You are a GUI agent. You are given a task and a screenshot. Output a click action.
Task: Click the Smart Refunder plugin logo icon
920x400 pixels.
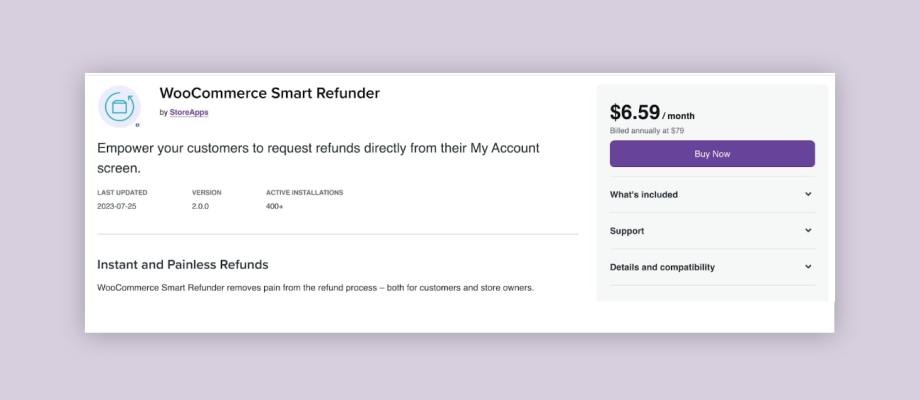[119, 107]
